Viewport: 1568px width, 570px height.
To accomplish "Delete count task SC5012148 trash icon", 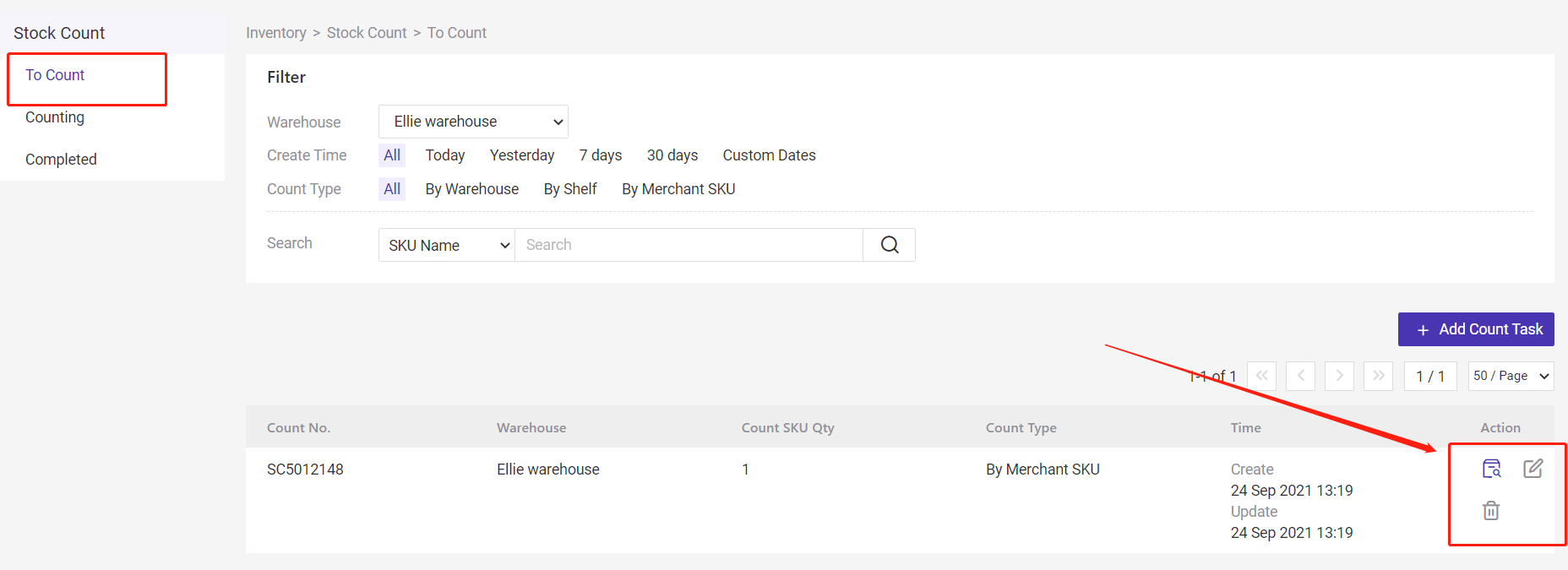I will [x=1491, y=511].
